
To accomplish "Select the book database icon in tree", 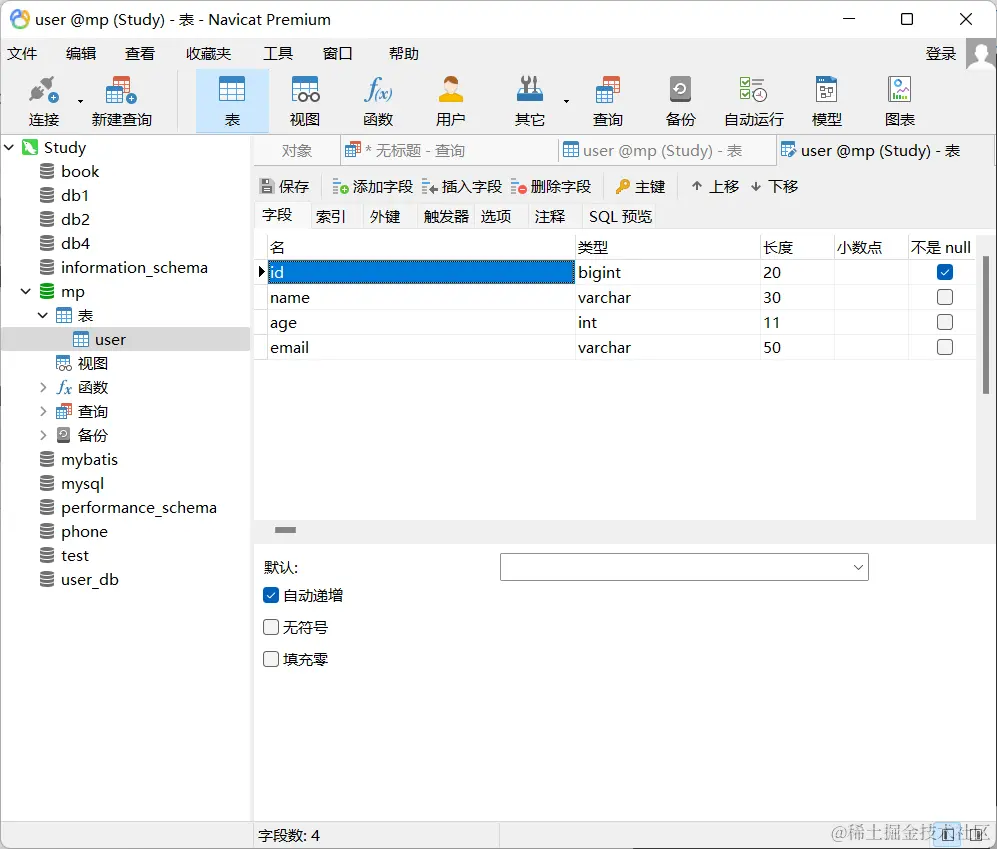I will point(47,172).
